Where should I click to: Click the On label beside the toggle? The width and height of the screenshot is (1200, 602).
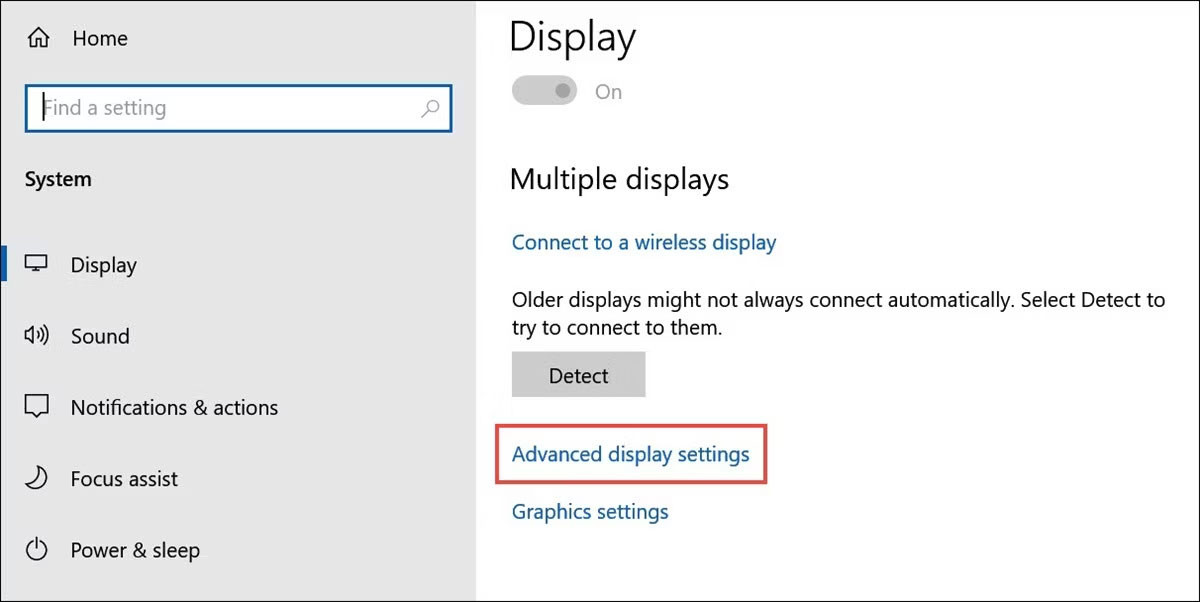click(608, 92)
